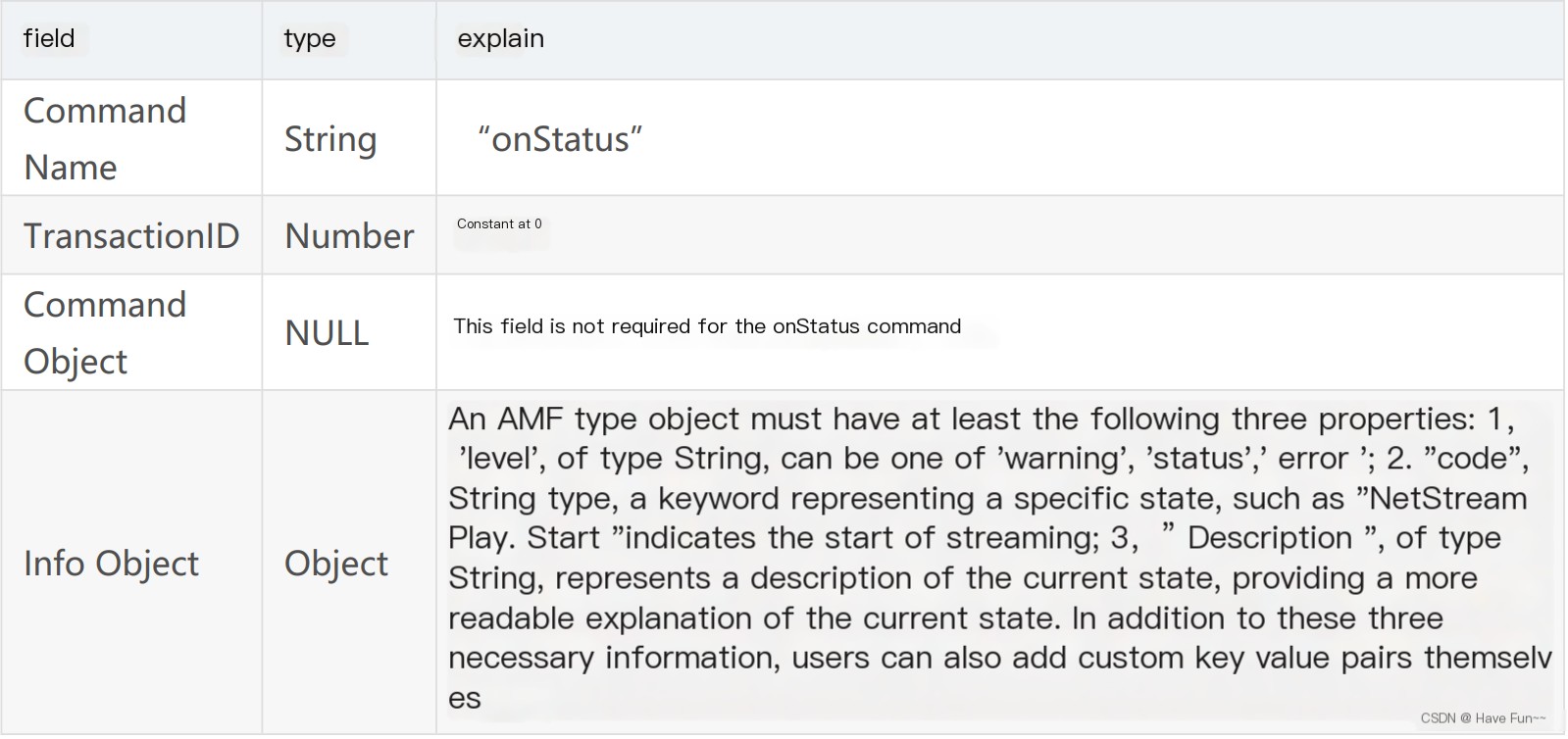1568x739 pixels.
Task: Select the "onStatus" value text
Action: click(x=560, y=139)
